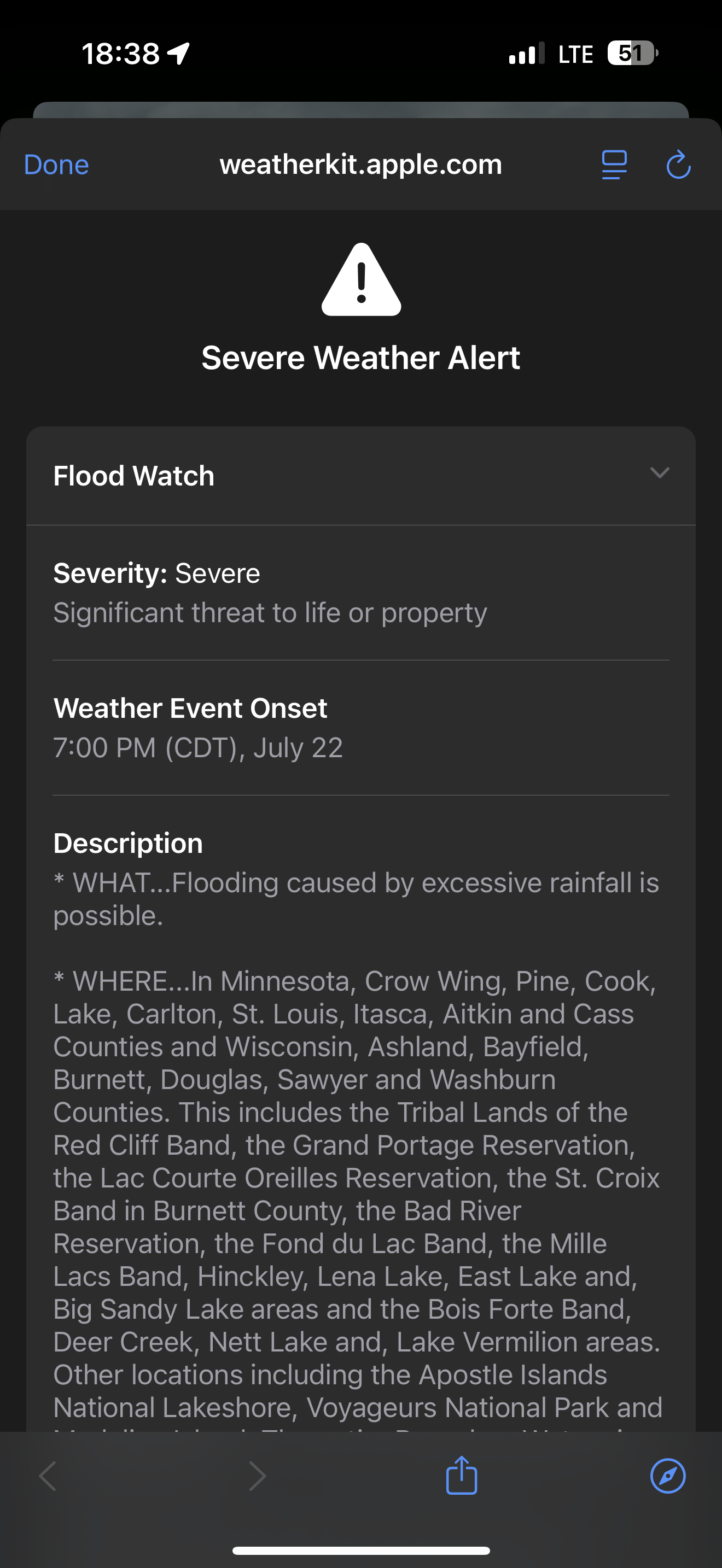Viewport: 722px width, 1568px height.
Task: Tap the battery indicator in status bar
Action: point(632,54)
